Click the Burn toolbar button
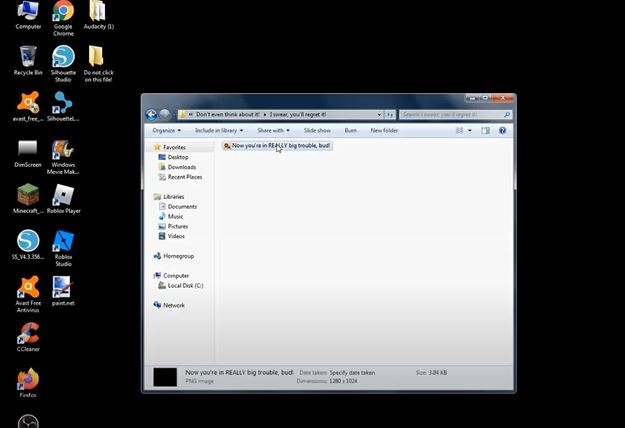The height and width of the screenshot is (428, 625). 350,130
